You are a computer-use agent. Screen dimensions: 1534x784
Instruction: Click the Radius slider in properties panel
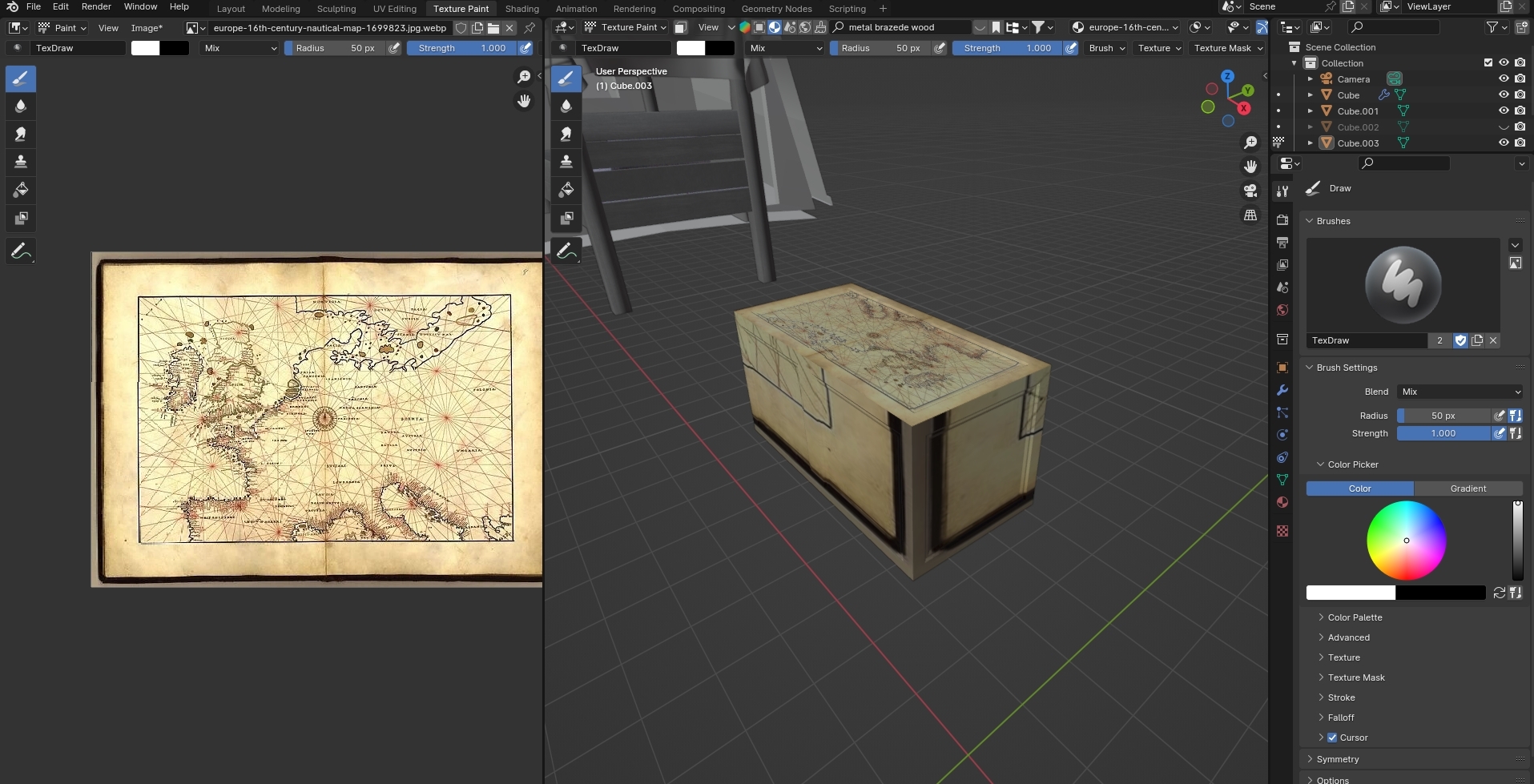[1443, 416]
